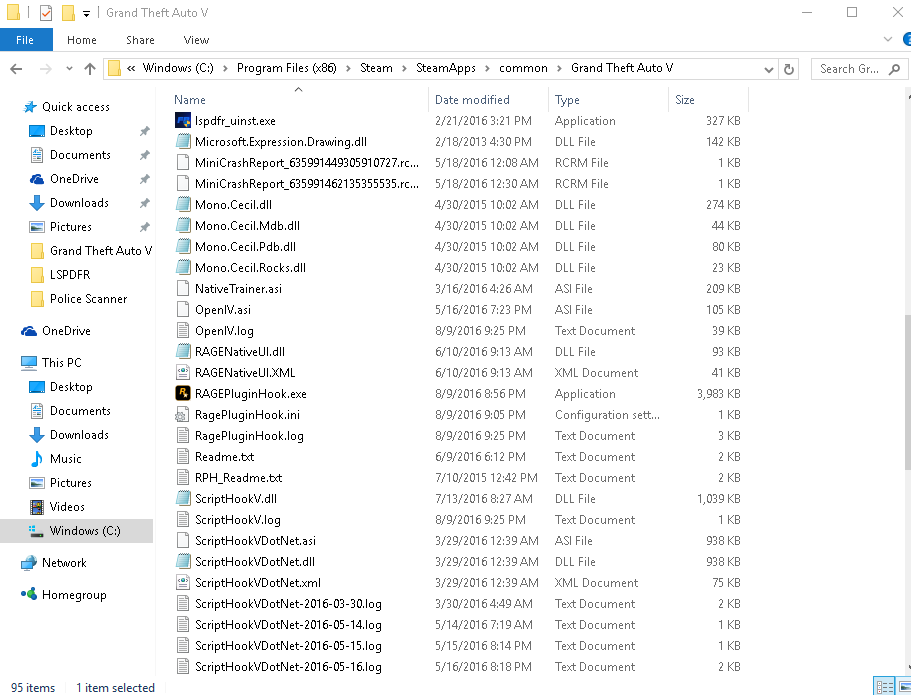911x695 pixels.
Task: Open the Share ribbon tab
Action: [140, 40]
